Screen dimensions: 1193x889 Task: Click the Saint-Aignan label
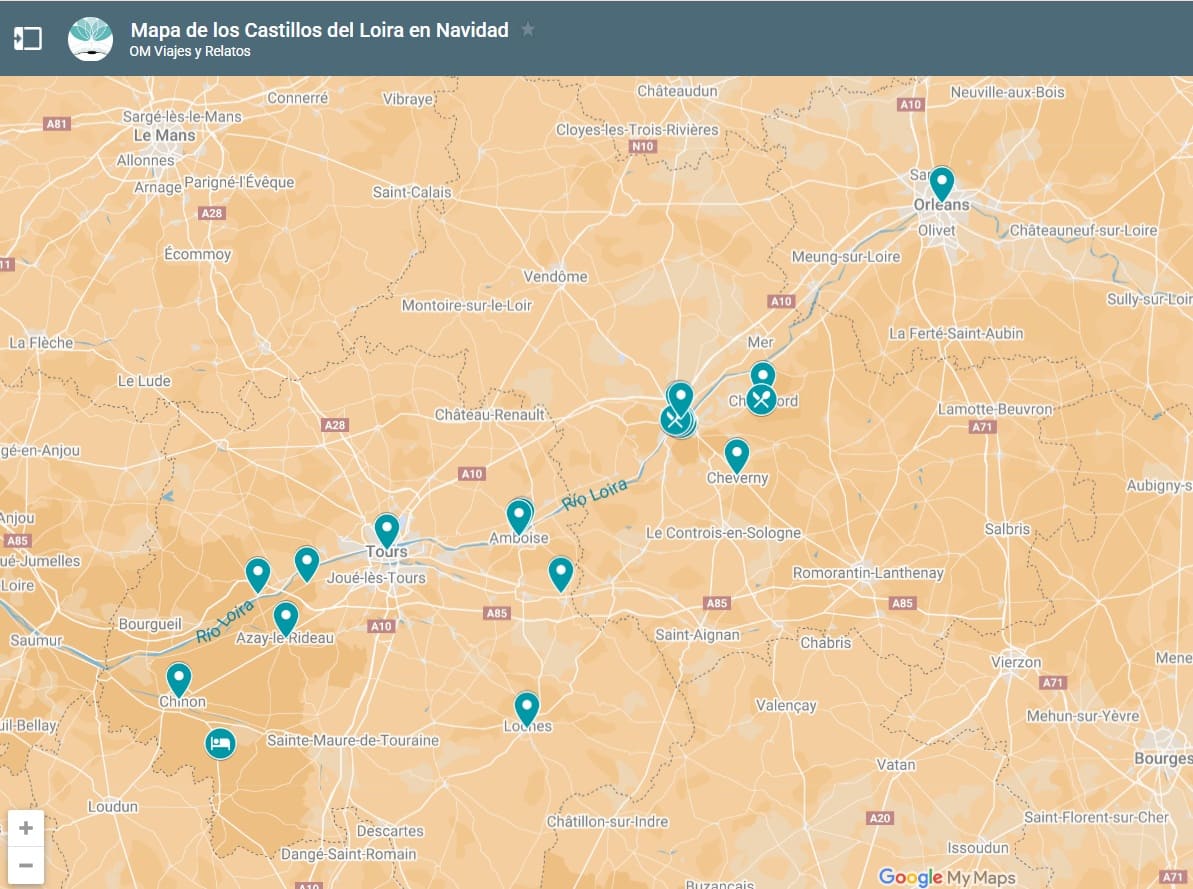point(697,635)
